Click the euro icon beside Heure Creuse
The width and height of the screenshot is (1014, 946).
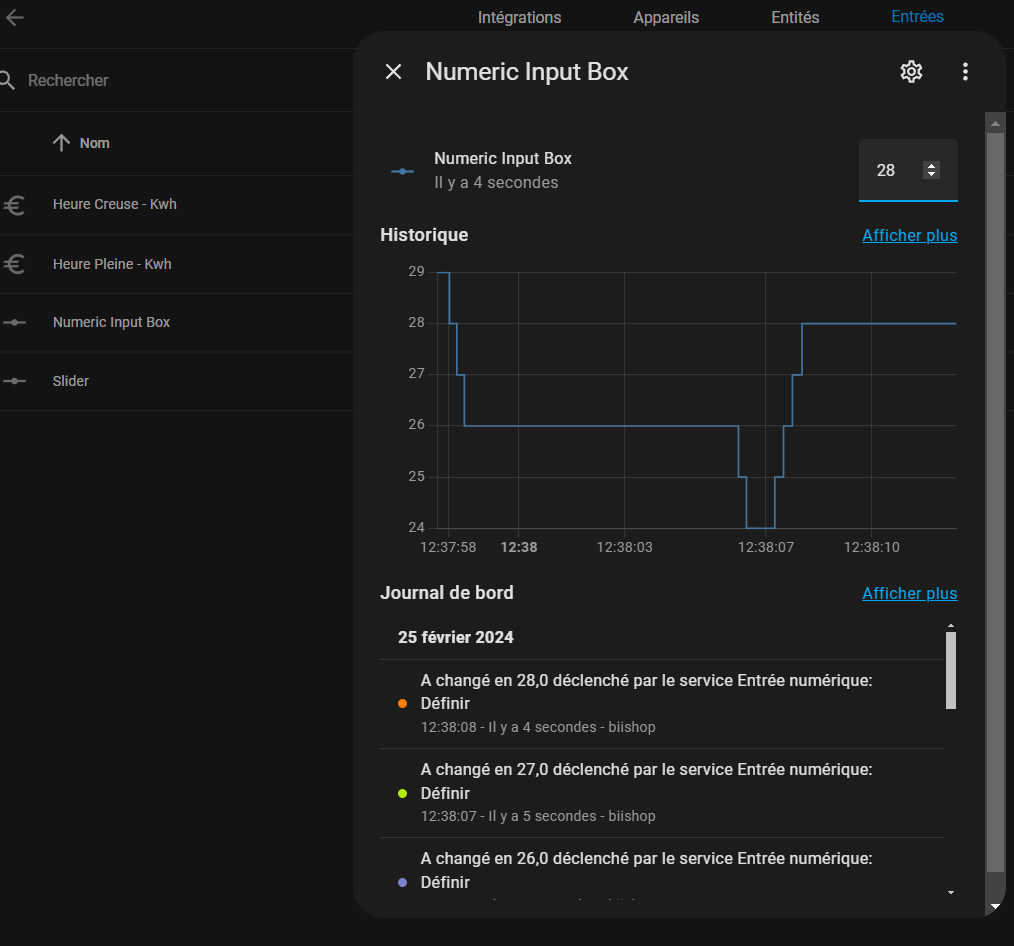click(14, 205)
